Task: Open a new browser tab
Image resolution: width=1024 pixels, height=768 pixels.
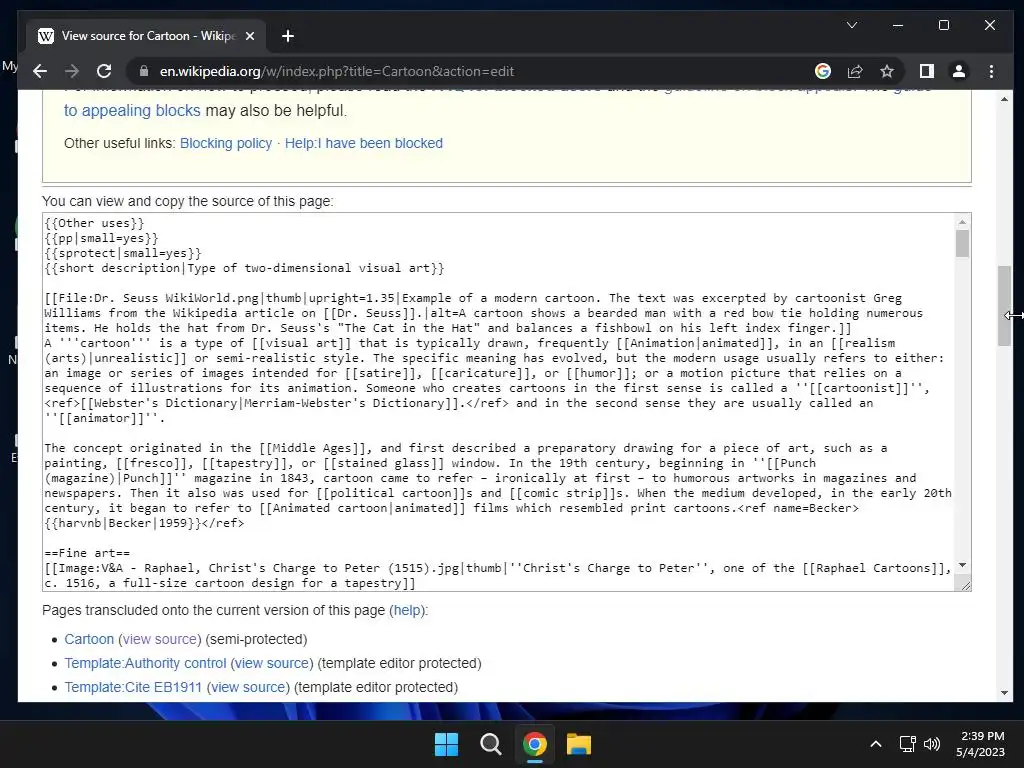Action: coord(288,36)
